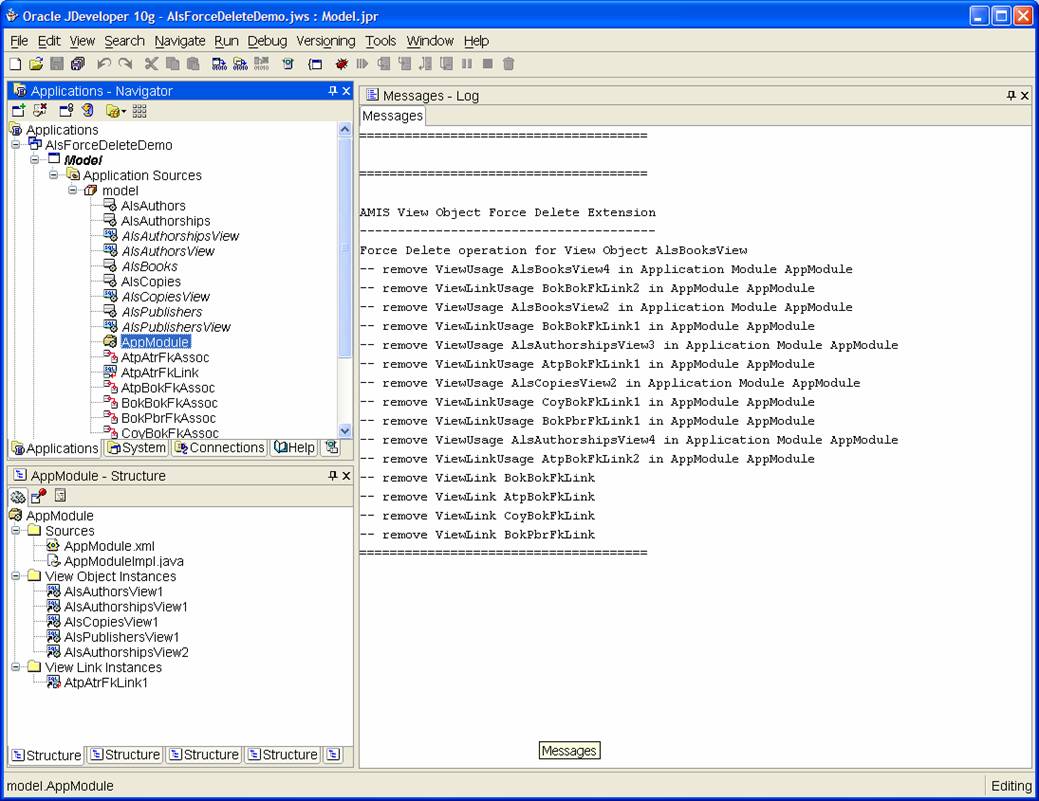Click the Debug bug icon in toolbar
Image resolution: width=1039 pixels, height=801 pixels.
coord(342,64)
